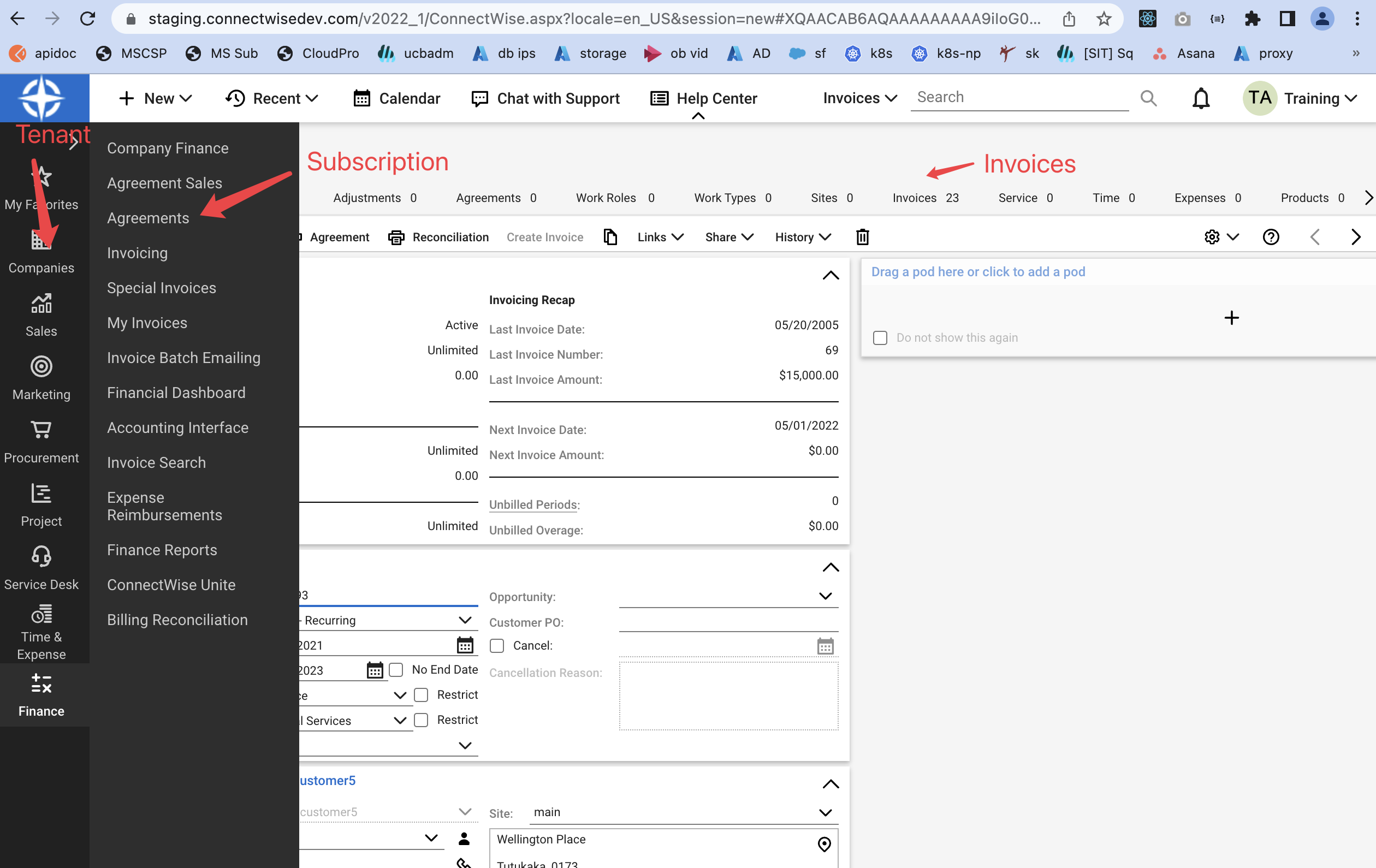Select Billing Reconciliation menu item

coord(177,620)
